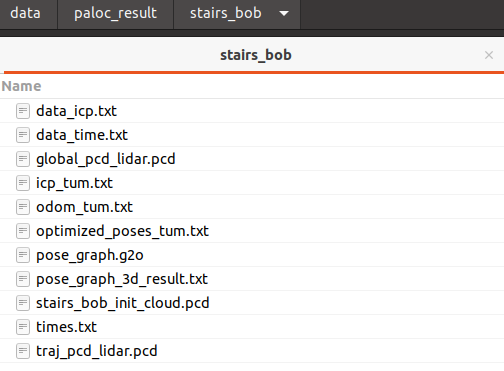Click the odom_tum.txt file icon
504x371 pixels.
click(23, 207)
